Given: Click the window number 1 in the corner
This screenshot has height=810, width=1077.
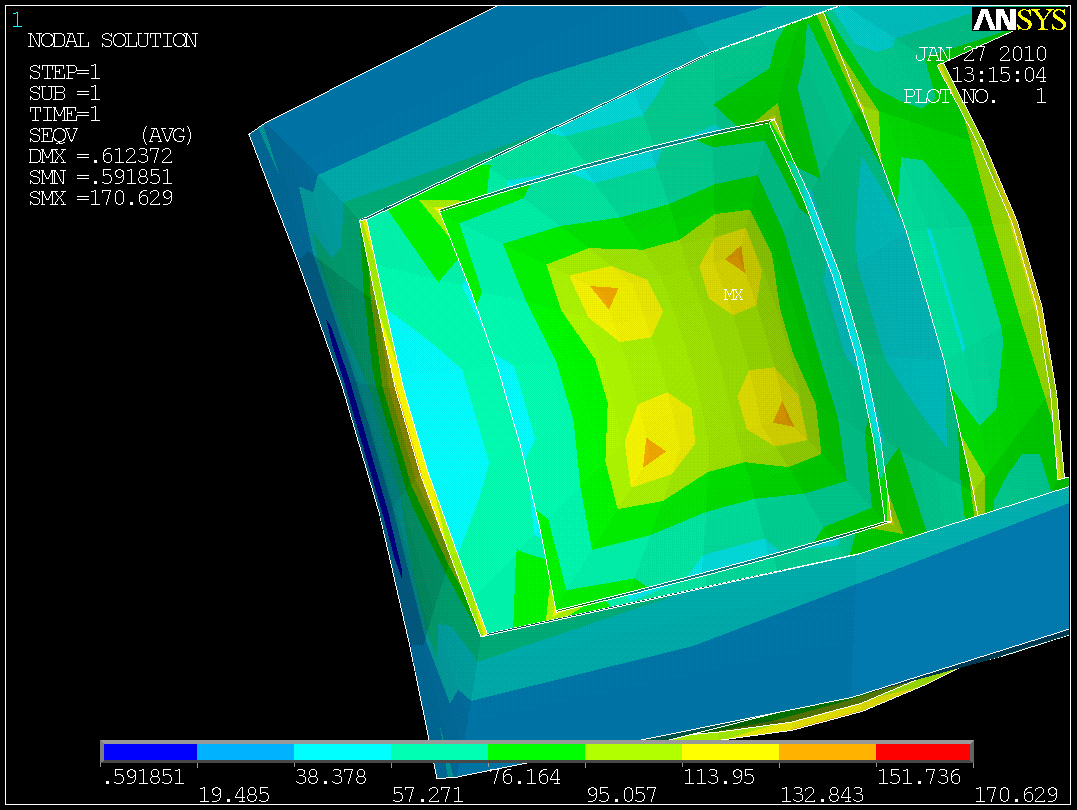Looking at the screenshot, I should coord(16,19).
